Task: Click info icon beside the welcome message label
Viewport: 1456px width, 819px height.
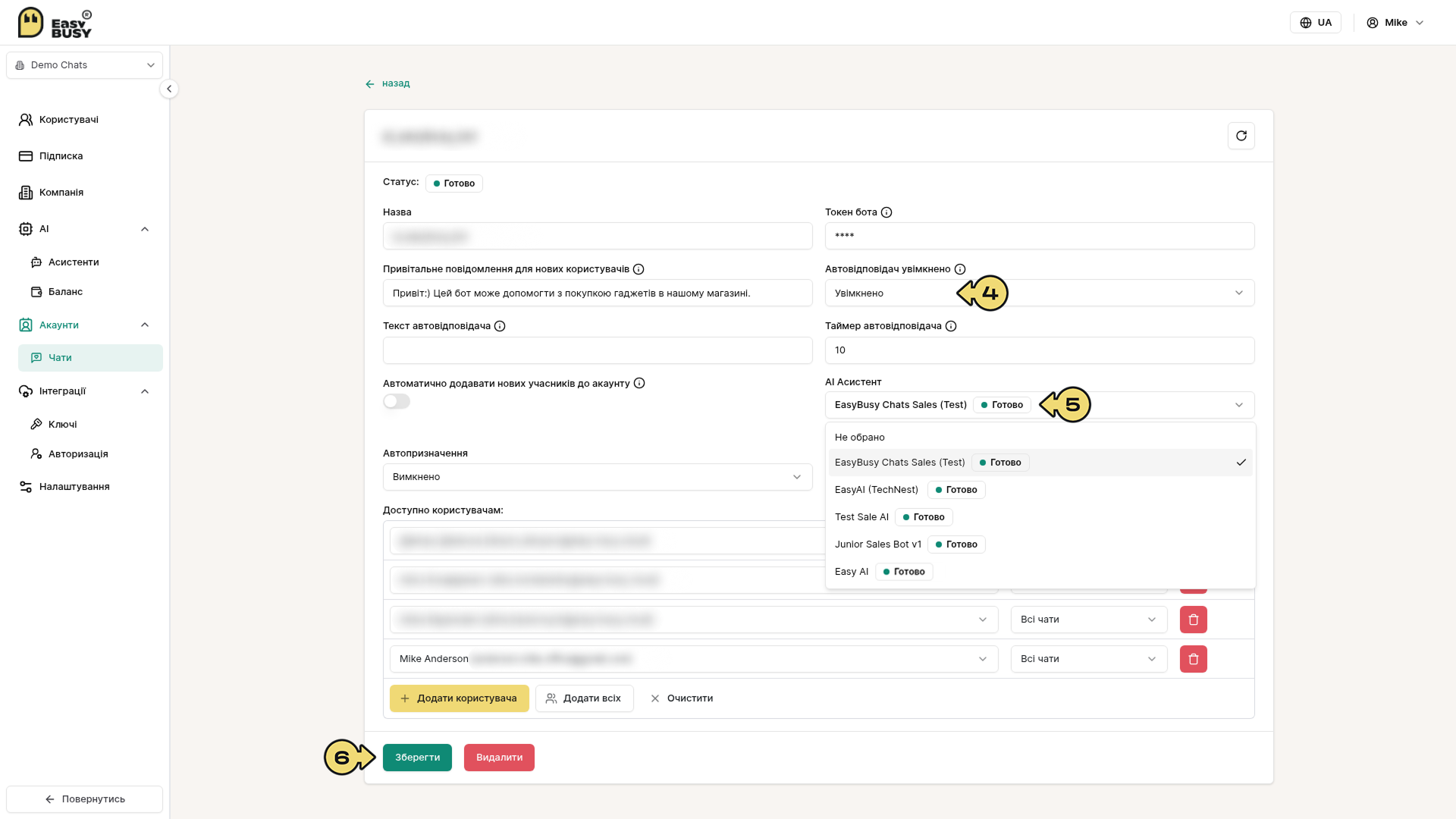Action: pos(639,269)
